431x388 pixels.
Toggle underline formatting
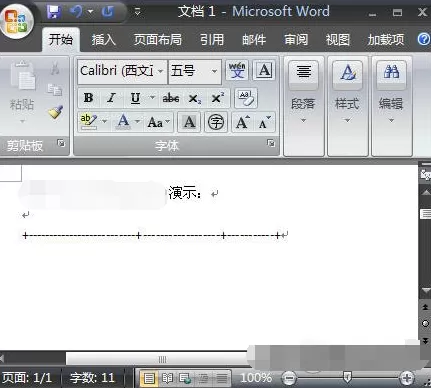(x=135, y=98)
